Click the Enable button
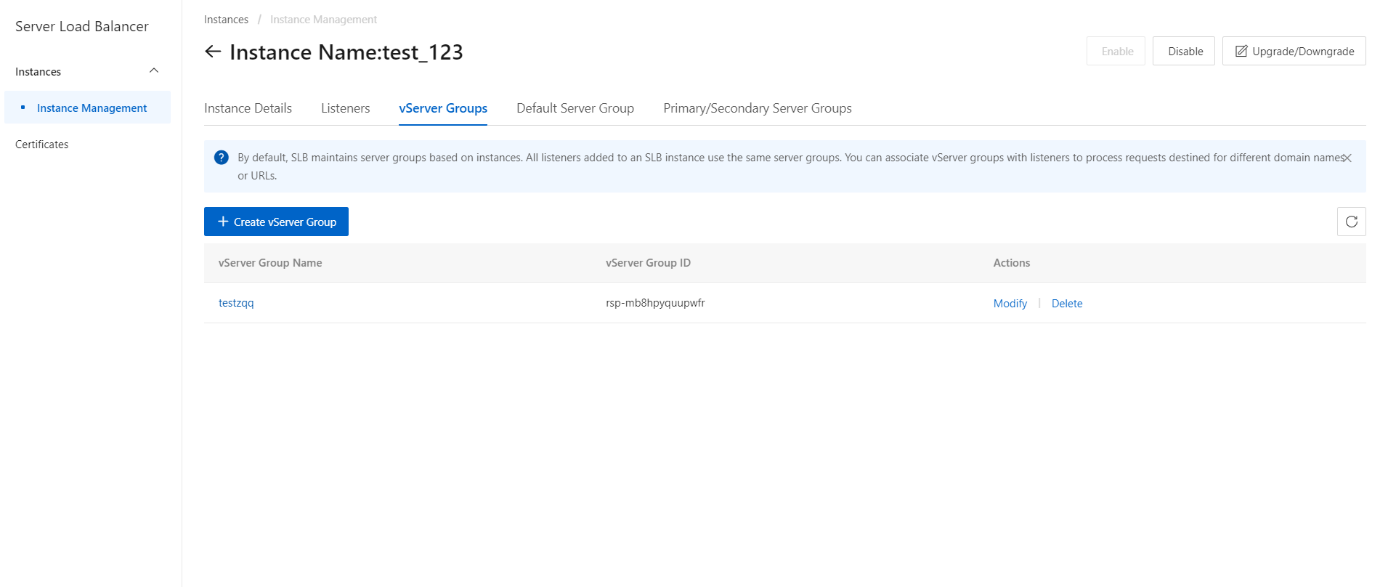1380x587 pixels. tap(1117, 51)
